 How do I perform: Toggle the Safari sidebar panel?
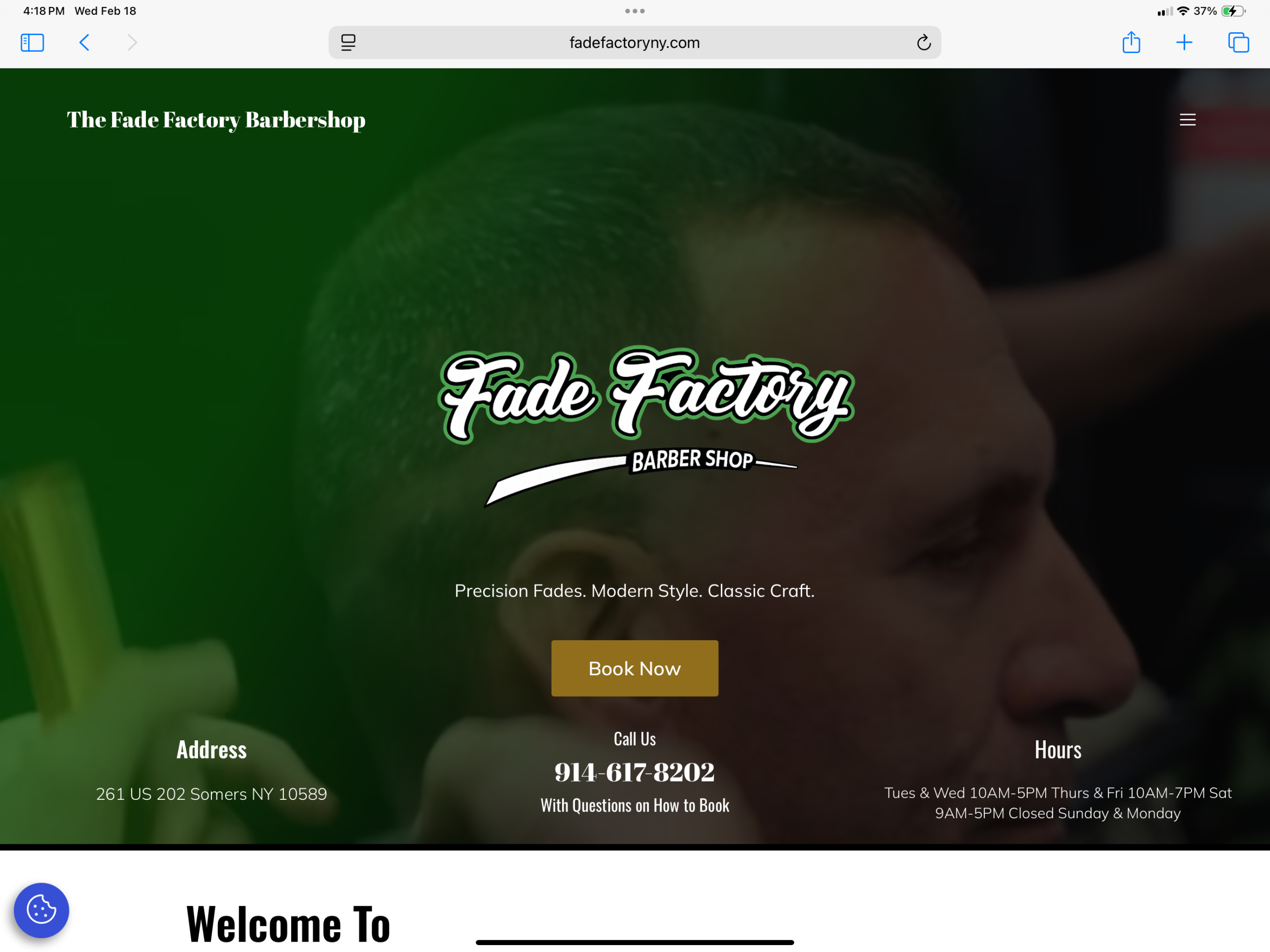(32, 43)
